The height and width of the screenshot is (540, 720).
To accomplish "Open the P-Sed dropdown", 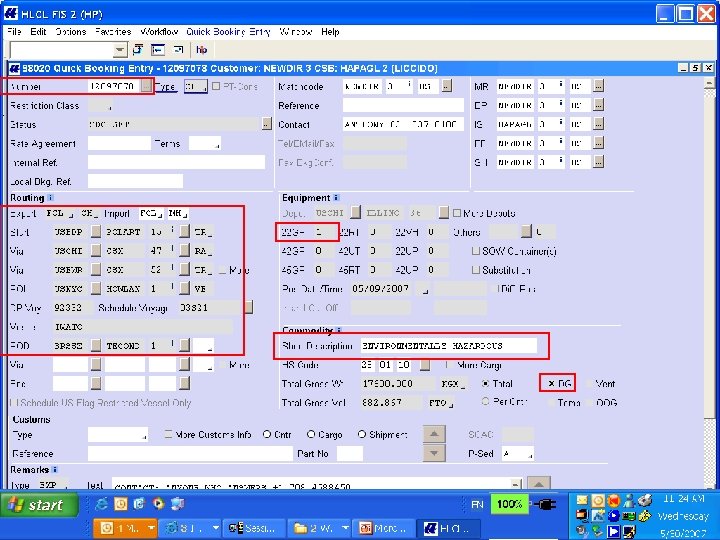I will click(530, 454).
